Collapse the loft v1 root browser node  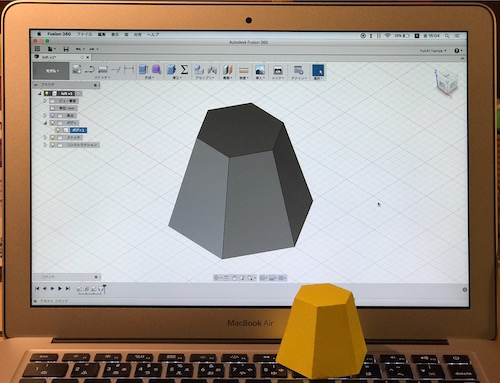pyautogui.click(x=40, y=94)
